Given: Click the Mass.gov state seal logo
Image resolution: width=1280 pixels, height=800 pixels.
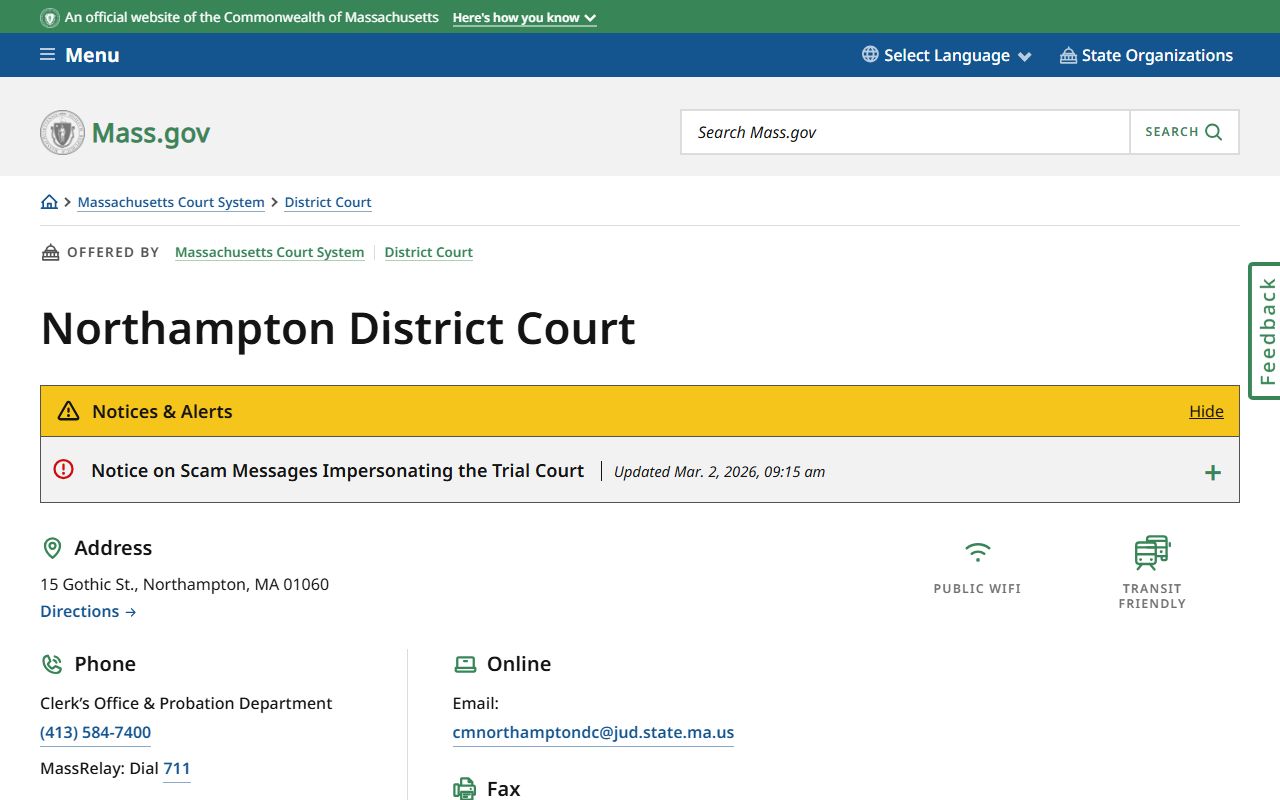Looking at the screenshot, I should coord(62,132).
